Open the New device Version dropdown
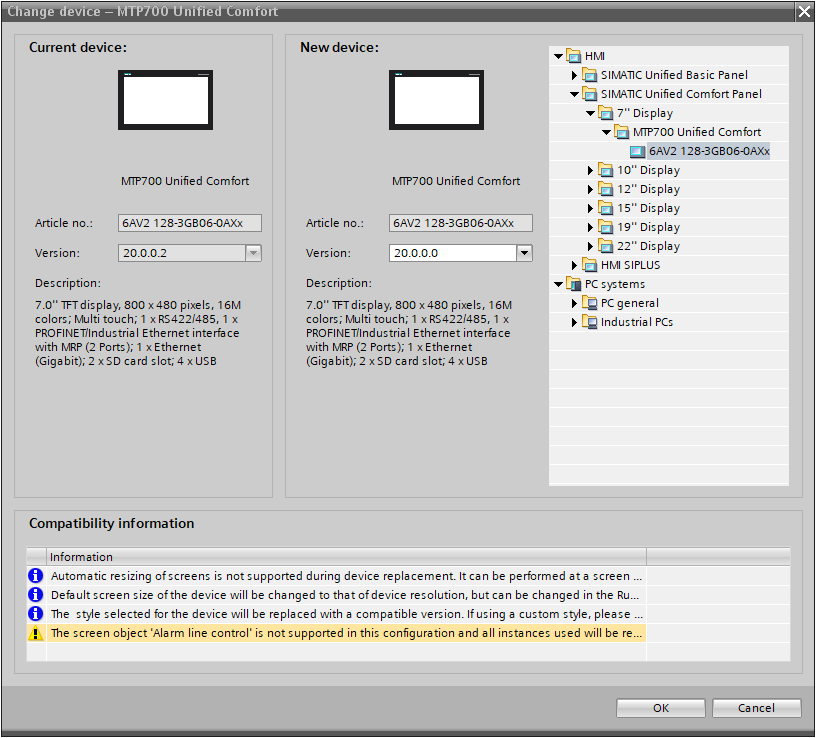816x738 pixels. pos(524,253)
